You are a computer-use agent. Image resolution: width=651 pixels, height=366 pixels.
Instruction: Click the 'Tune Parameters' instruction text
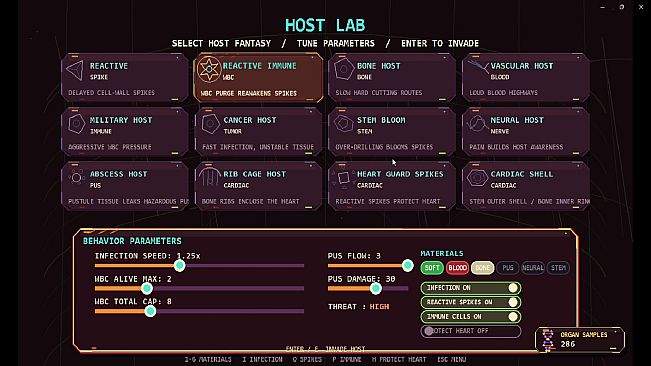click(335, 44)
